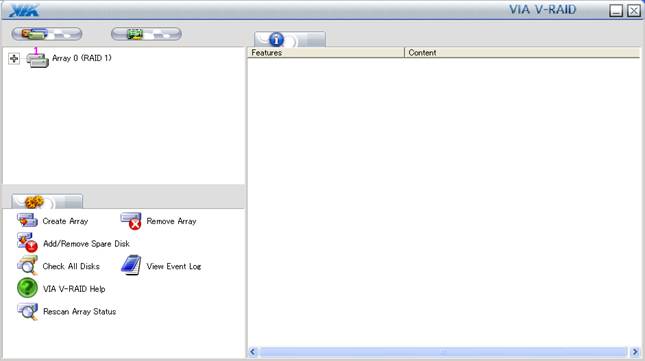Screen dimensions: 645x361
Task: Select Array 0 (RAID 1) entry
Action: 81,58
